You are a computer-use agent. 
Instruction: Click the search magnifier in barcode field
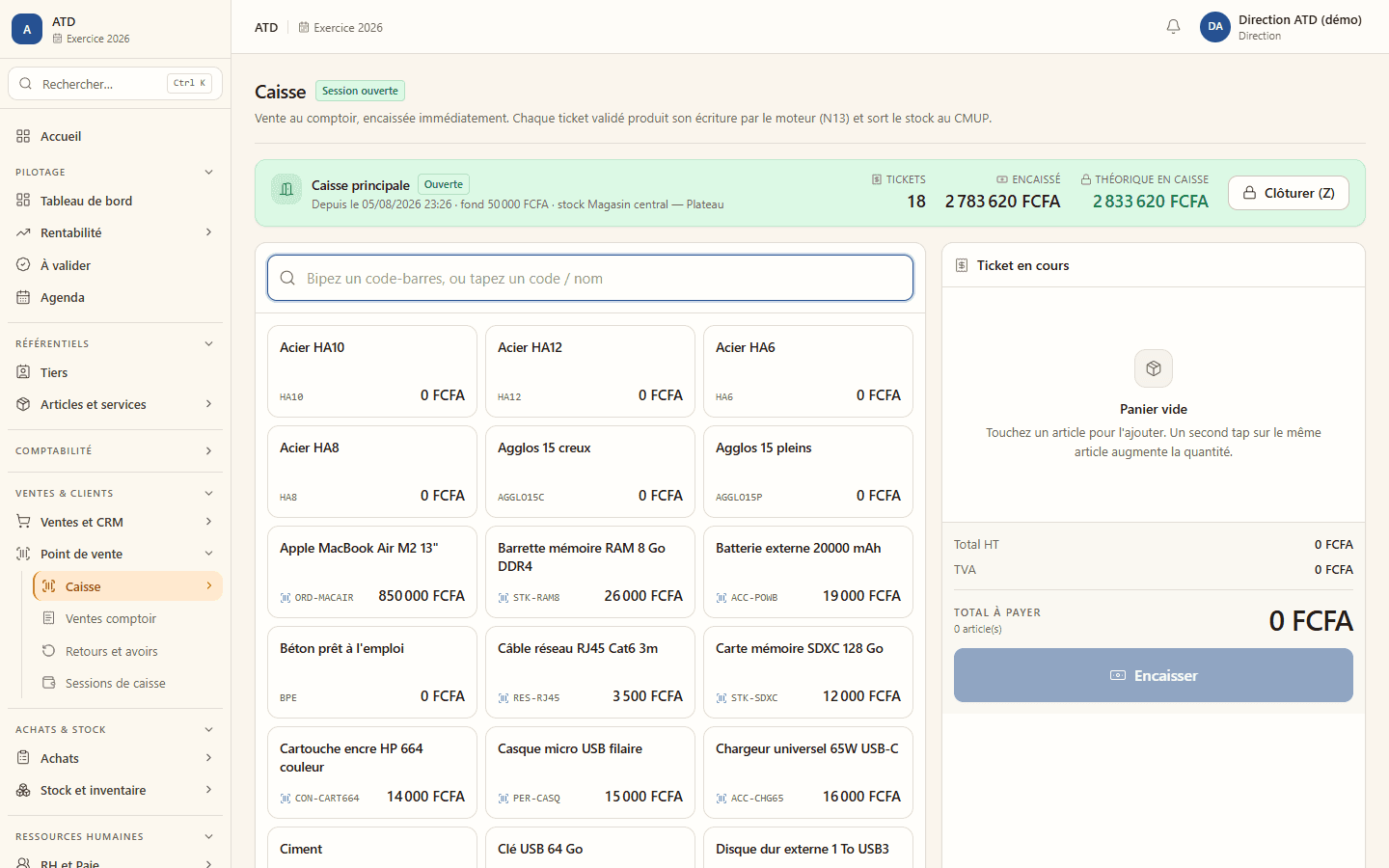(287, 278)
